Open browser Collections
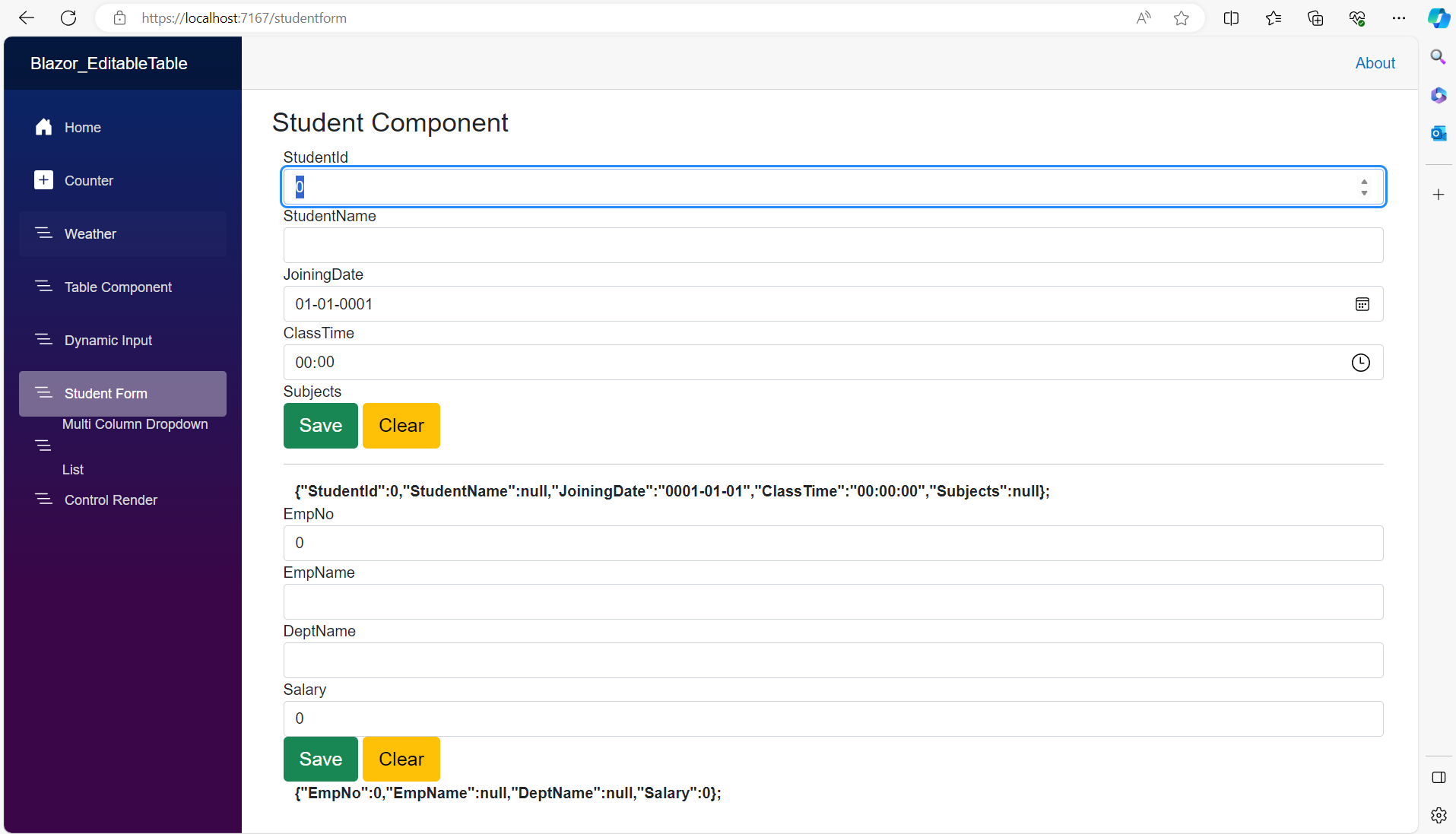 point(1315,18)
